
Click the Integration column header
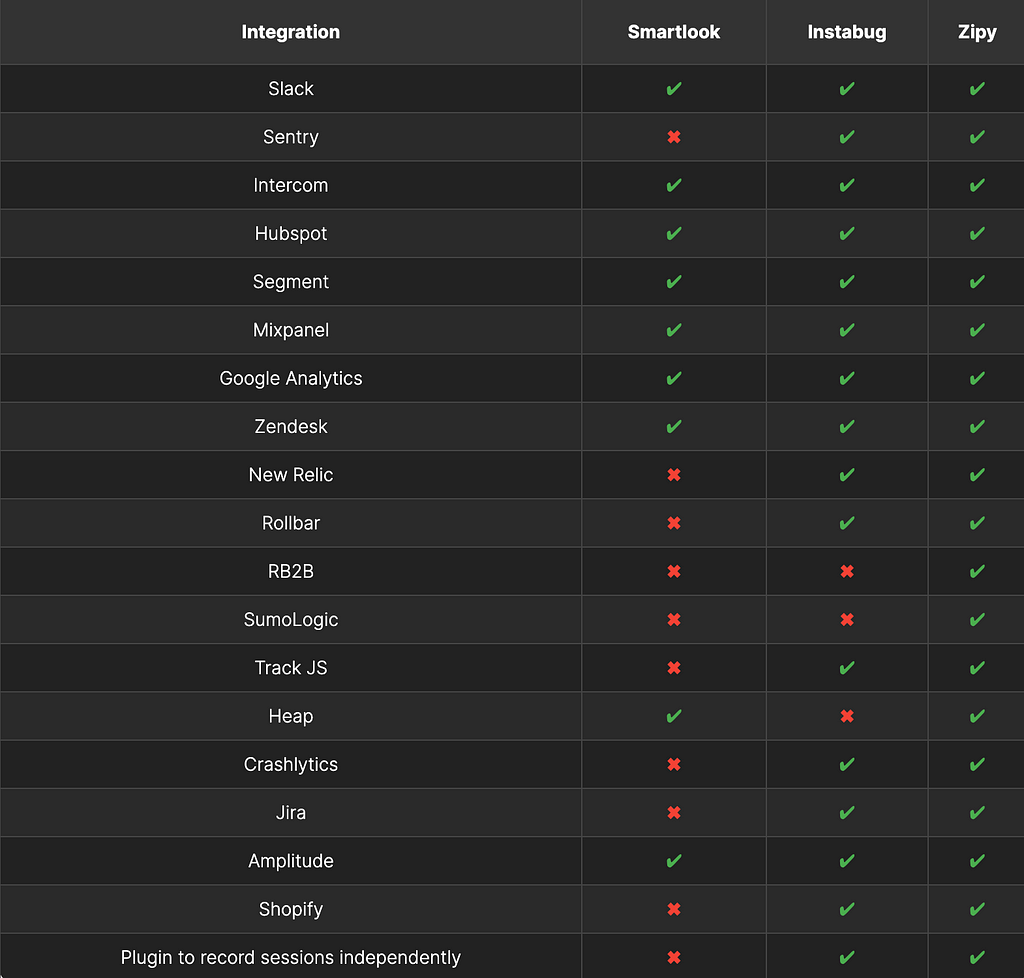pos(291,32)
